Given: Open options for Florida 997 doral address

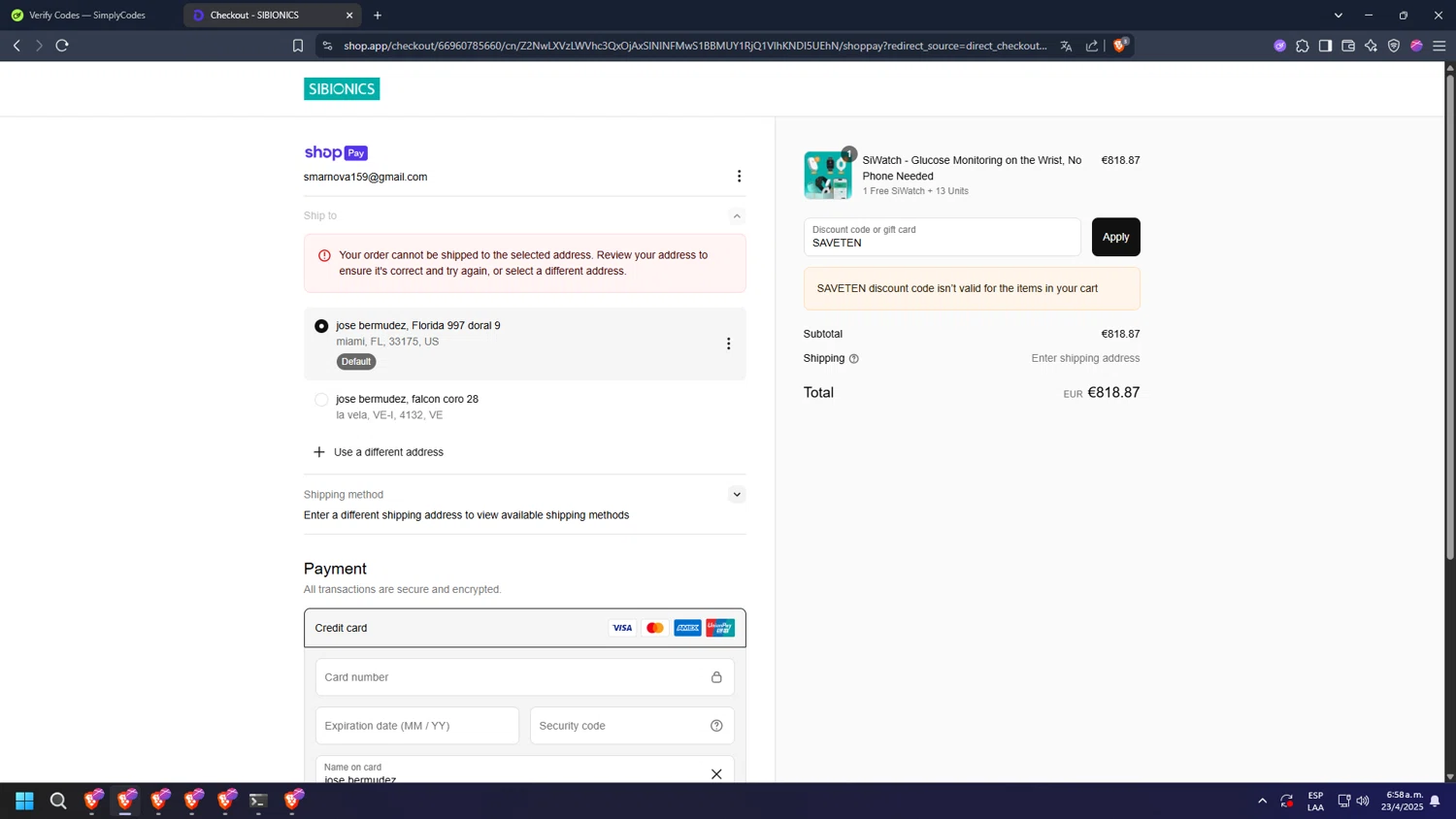Looking at the screenshot, I should click(728, 344).
